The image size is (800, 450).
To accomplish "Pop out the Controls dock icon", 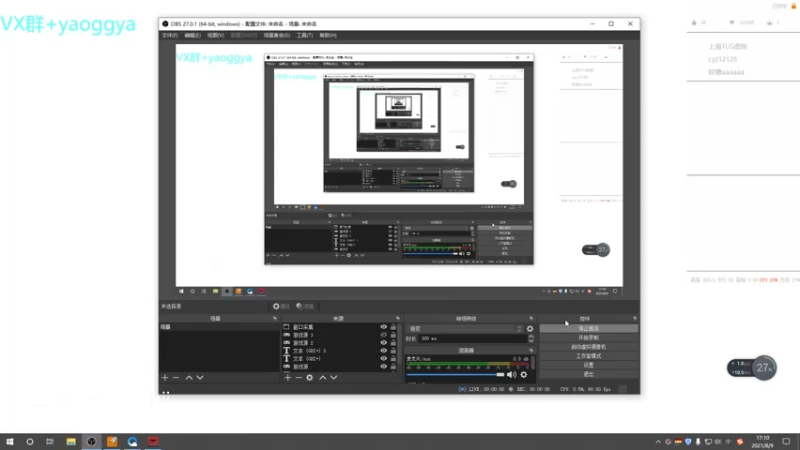I will [635, 318].
